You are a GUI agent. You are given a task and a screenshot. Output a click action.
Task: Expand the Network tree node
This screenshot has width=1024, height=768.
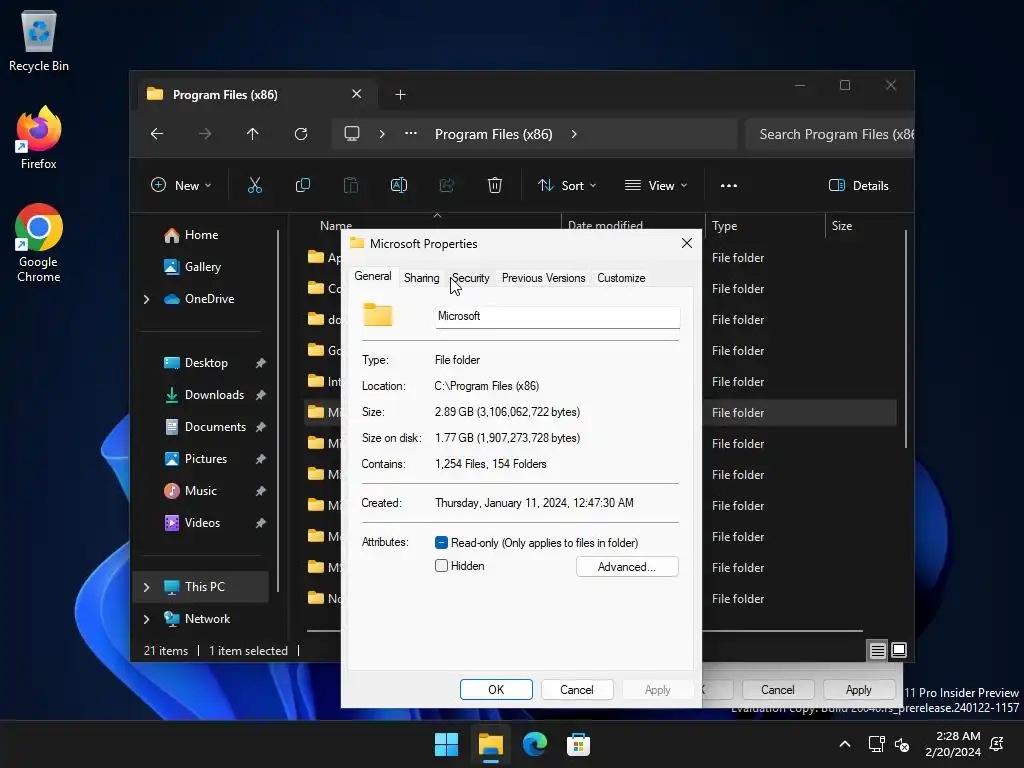tap(146, 619)
